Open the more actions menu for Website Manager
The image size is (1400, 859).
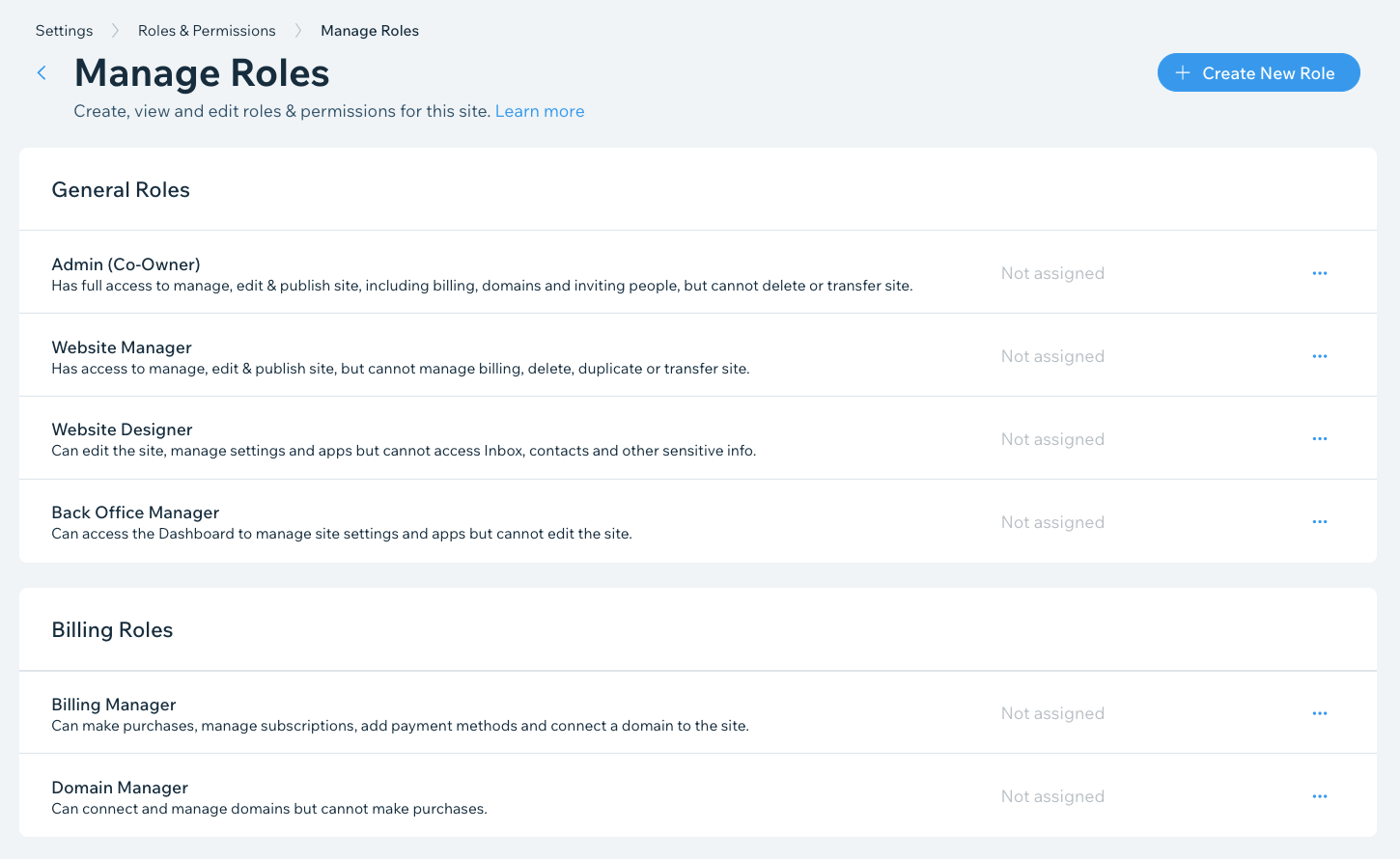click(1320, 355)
